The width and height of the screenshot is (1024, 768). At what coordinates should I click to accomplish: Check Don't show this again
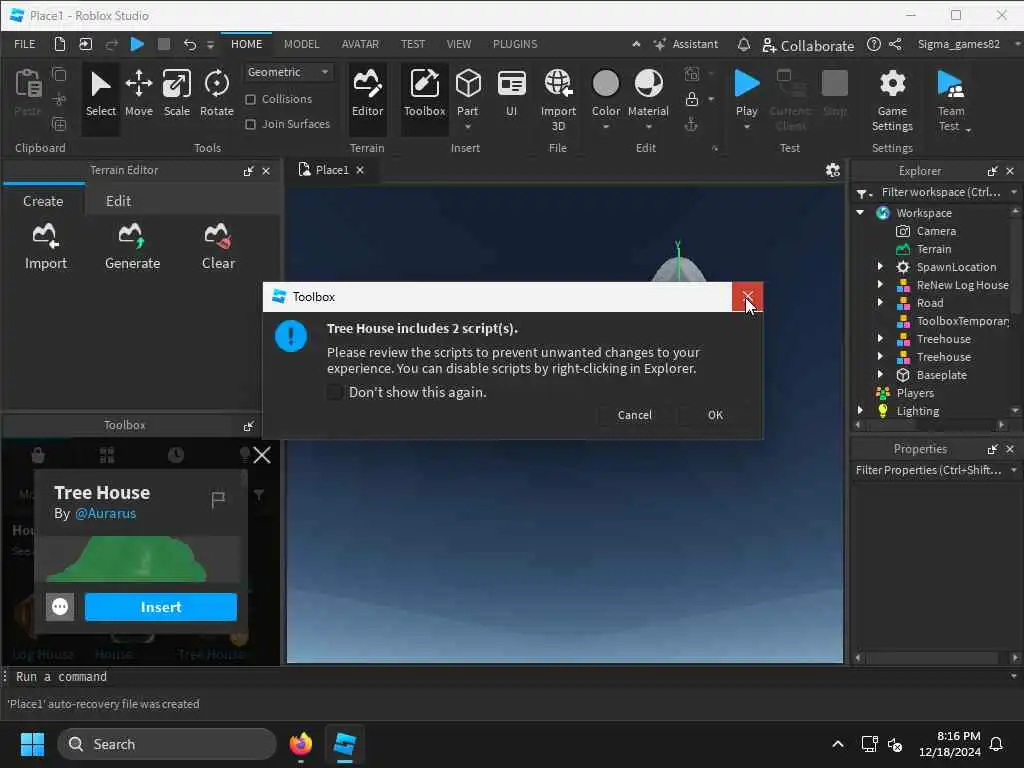click(x=334, y=392)
